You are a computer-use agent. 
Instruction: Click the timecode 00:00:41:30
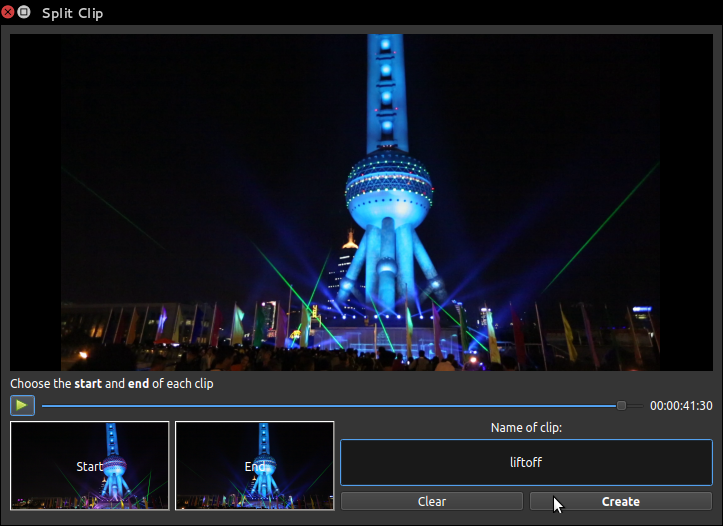(681, 406)
